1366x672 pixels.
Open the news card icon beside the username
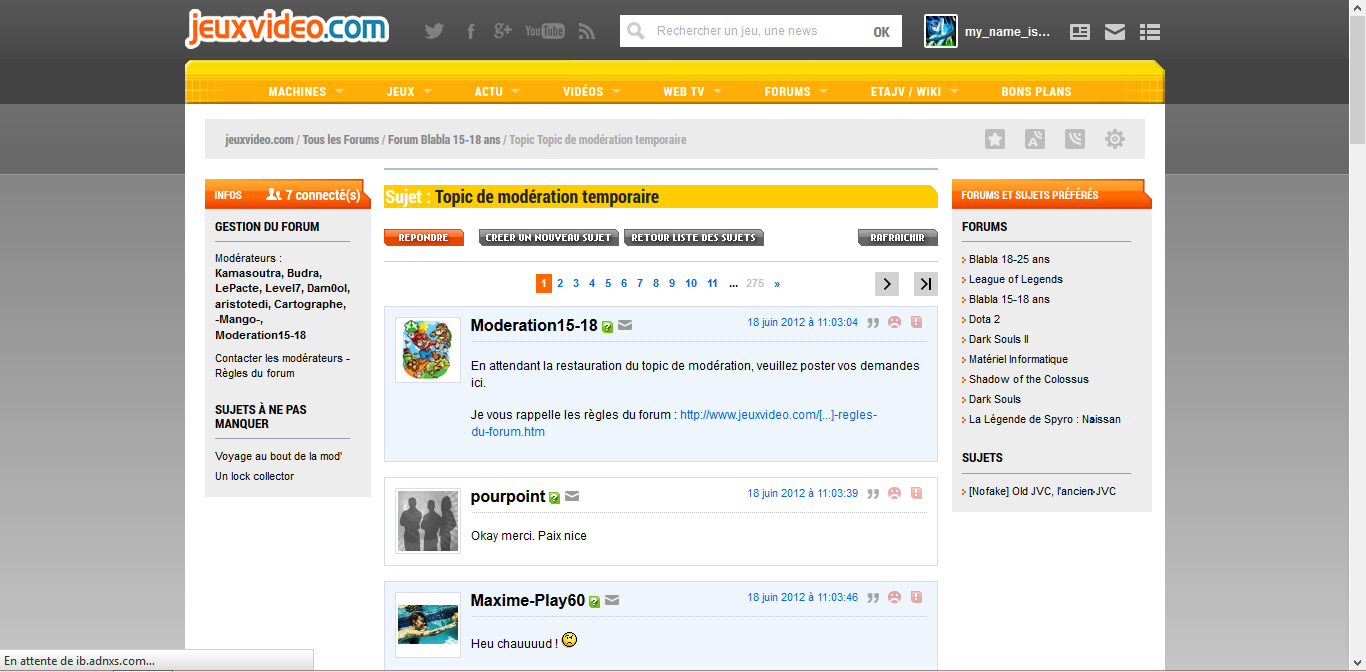pyautogui.click(x=1079, y=32)
